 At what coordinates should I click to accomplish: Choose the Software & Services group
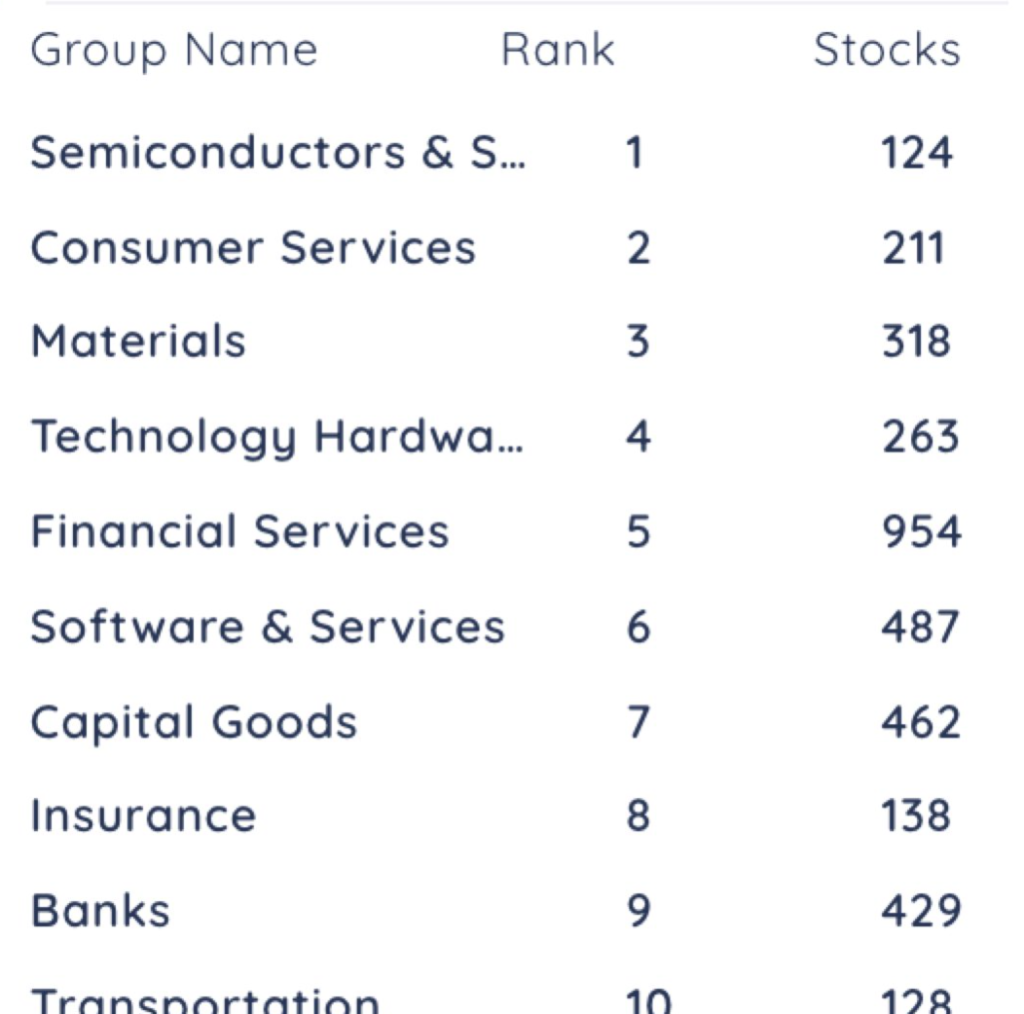(267, 627)
